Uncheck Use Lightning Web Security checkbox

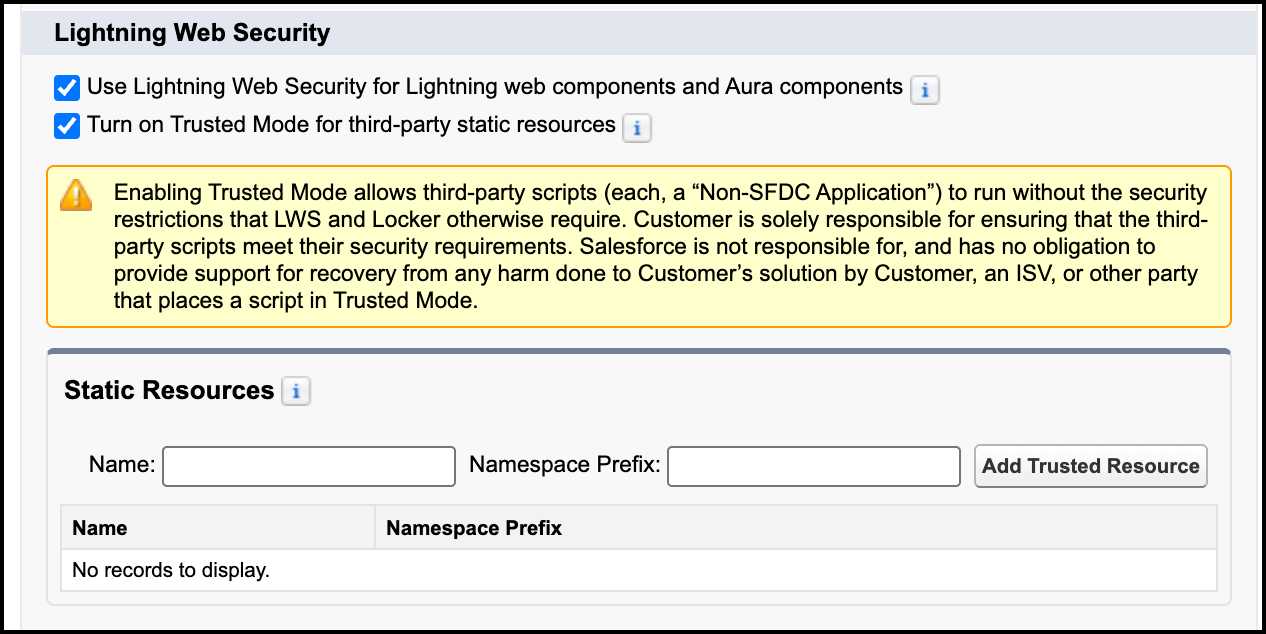click(67, 89)
